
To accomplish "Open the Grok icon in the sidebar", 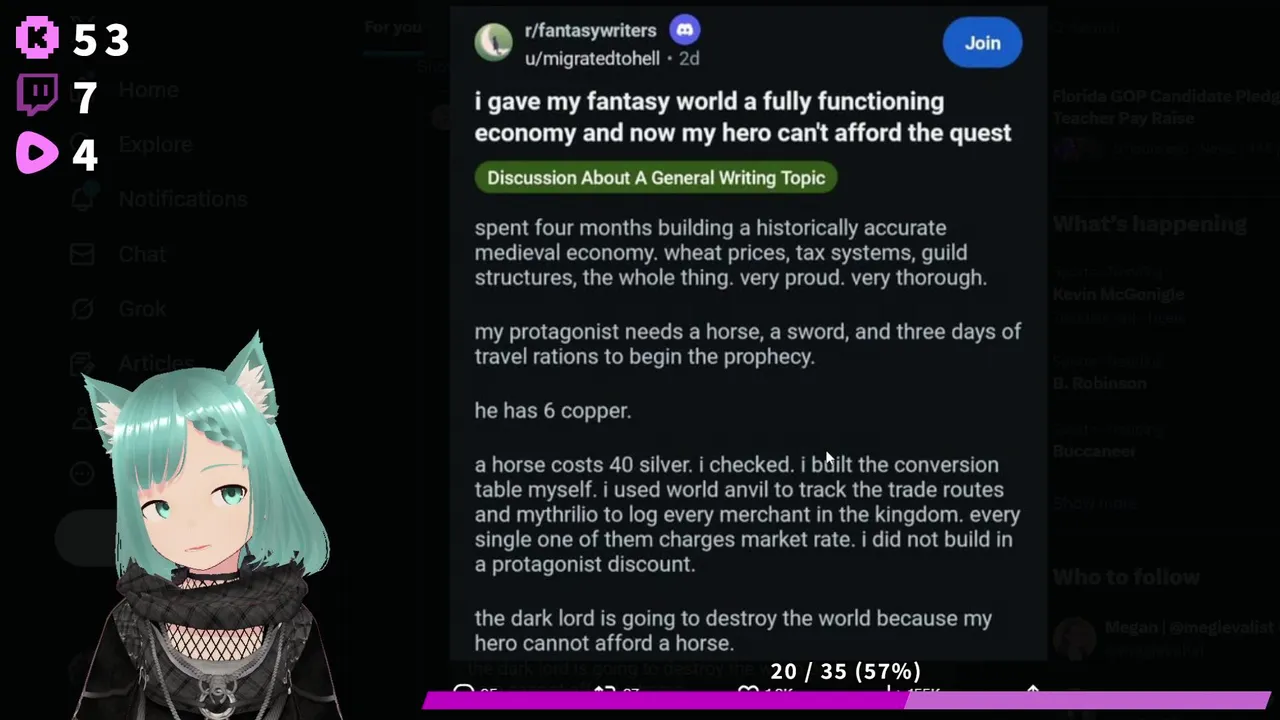I will [x=82, y=309].
